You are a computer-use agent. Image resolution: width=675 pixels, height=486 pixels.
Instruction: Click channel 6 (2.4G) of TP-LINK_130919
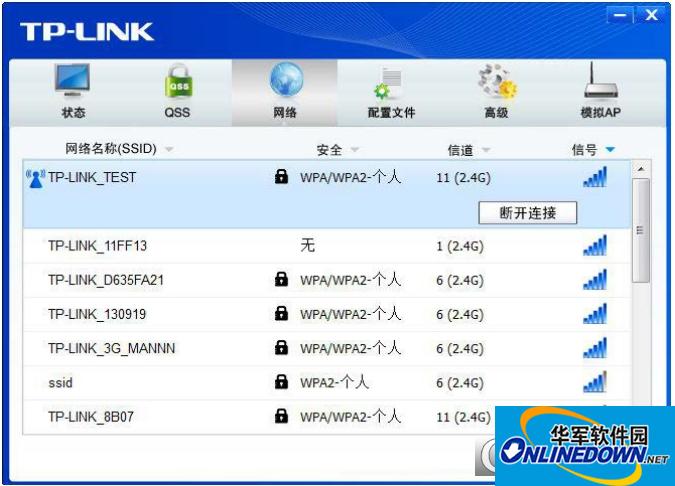coord(460,314)
